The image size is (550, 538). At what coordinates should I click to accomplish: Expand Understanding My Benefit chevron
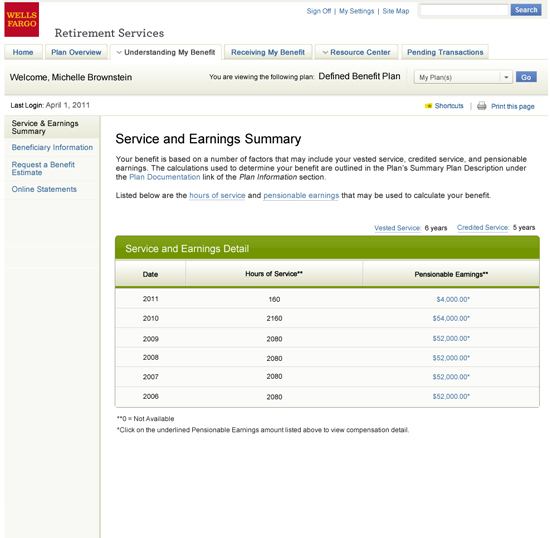tap(119, 53)
